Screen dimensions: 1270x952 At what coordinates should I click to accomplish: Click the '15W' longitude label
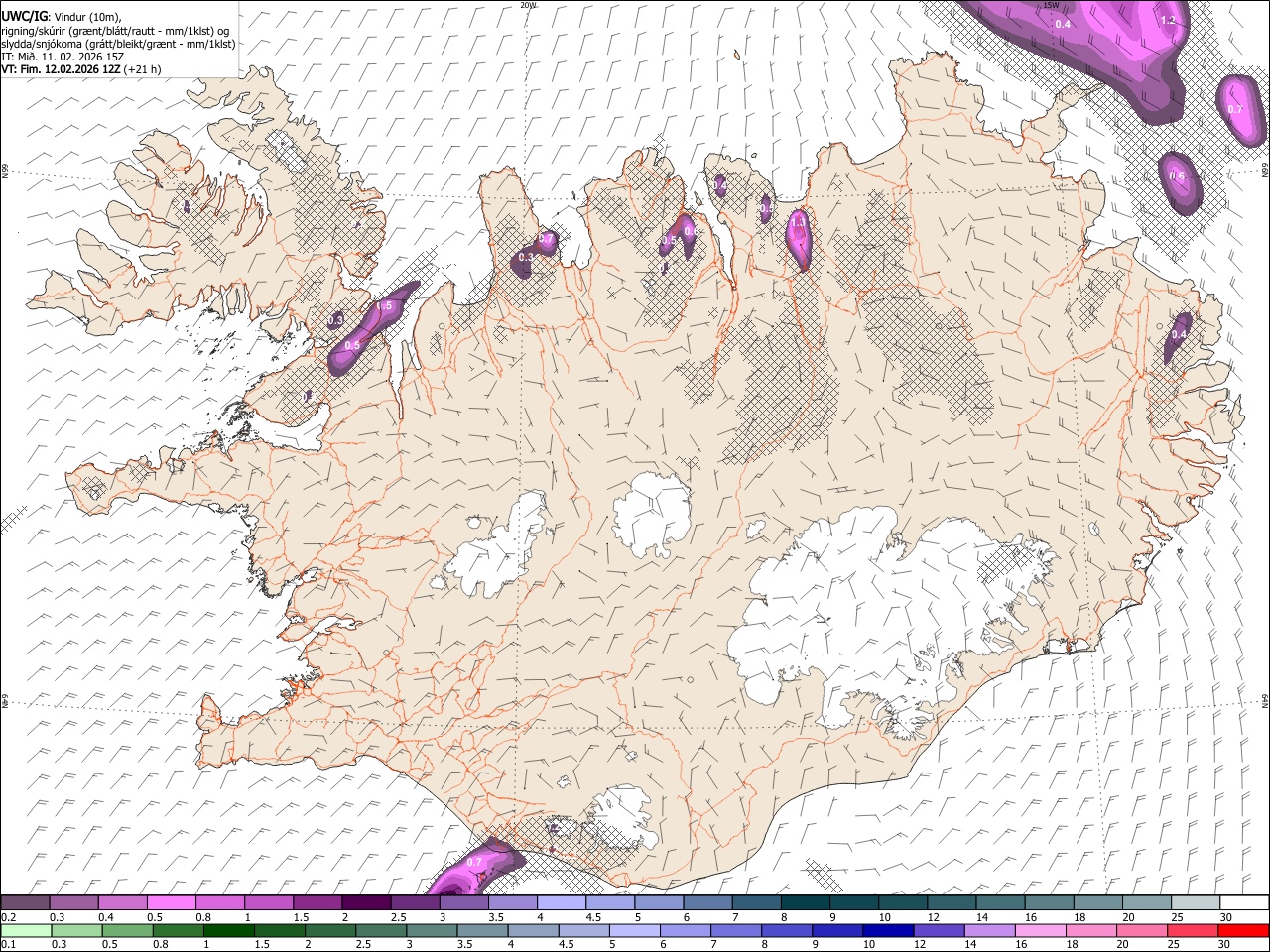click(1051, 5)
